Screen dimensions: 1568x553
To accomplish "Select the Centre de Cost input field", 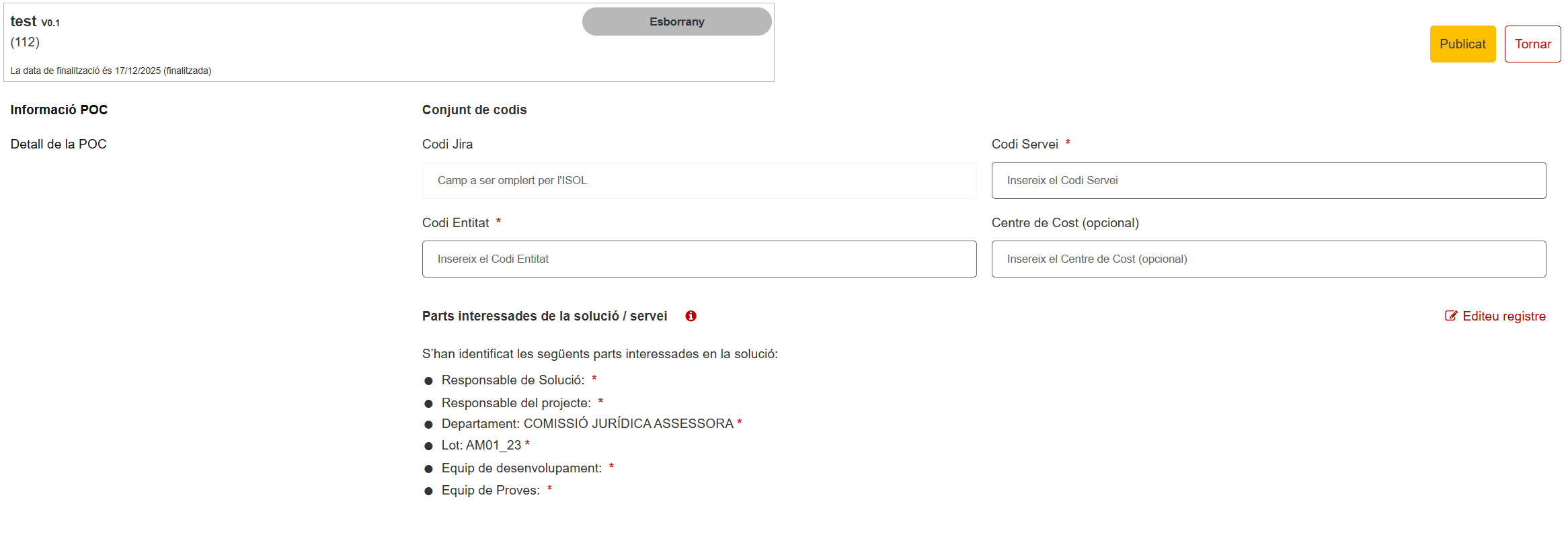I will point(1268,259).
